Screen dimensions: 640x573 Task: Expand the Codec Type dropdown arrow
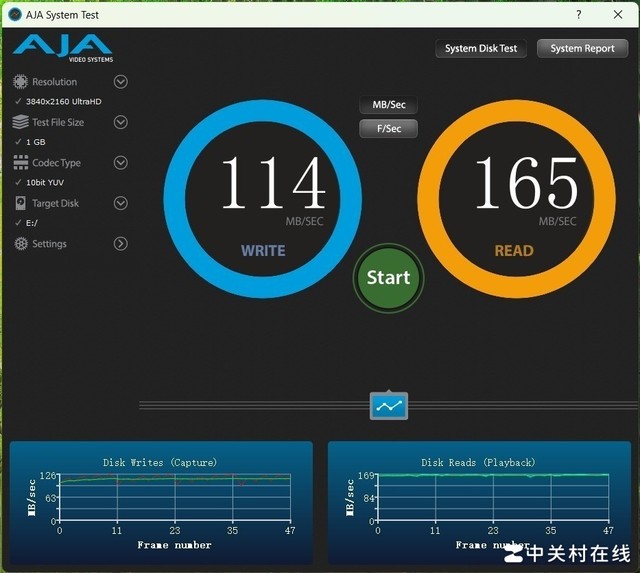click(x=120, y=162)
